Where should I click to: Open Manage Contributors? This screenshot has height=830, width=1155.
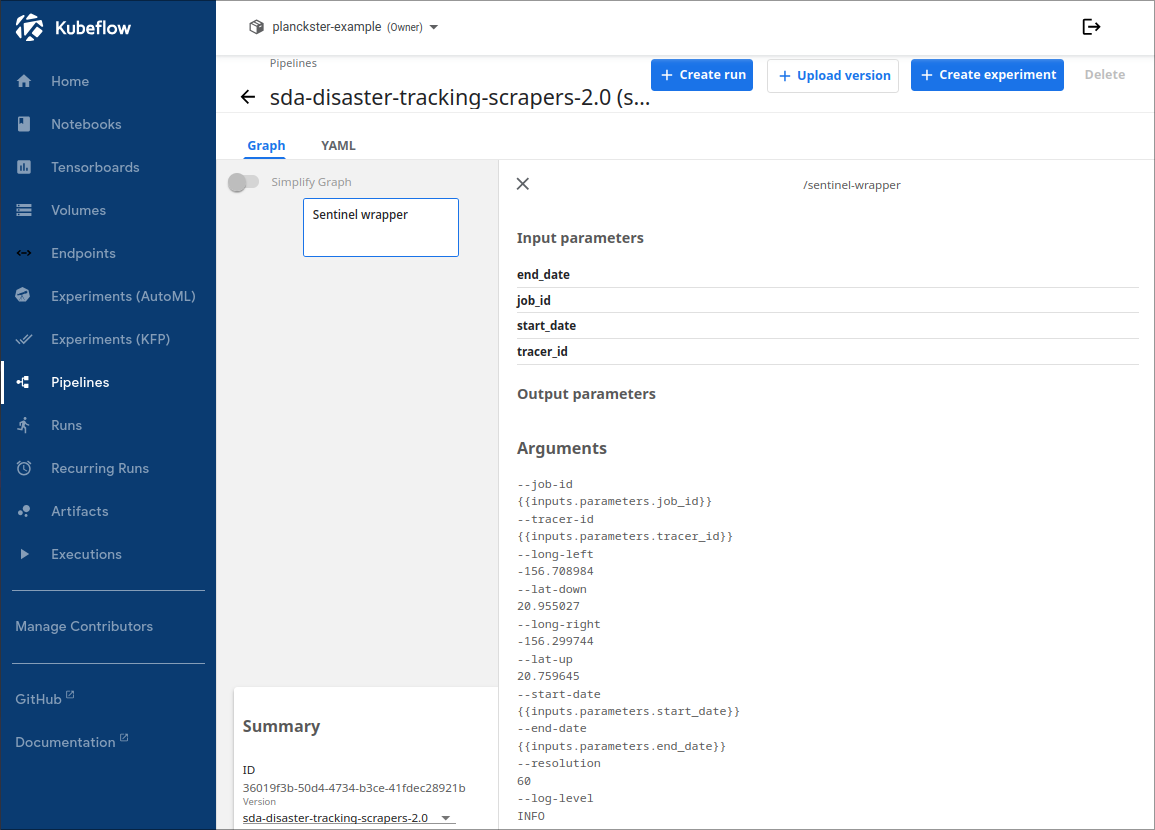click(x=84, y=626)
